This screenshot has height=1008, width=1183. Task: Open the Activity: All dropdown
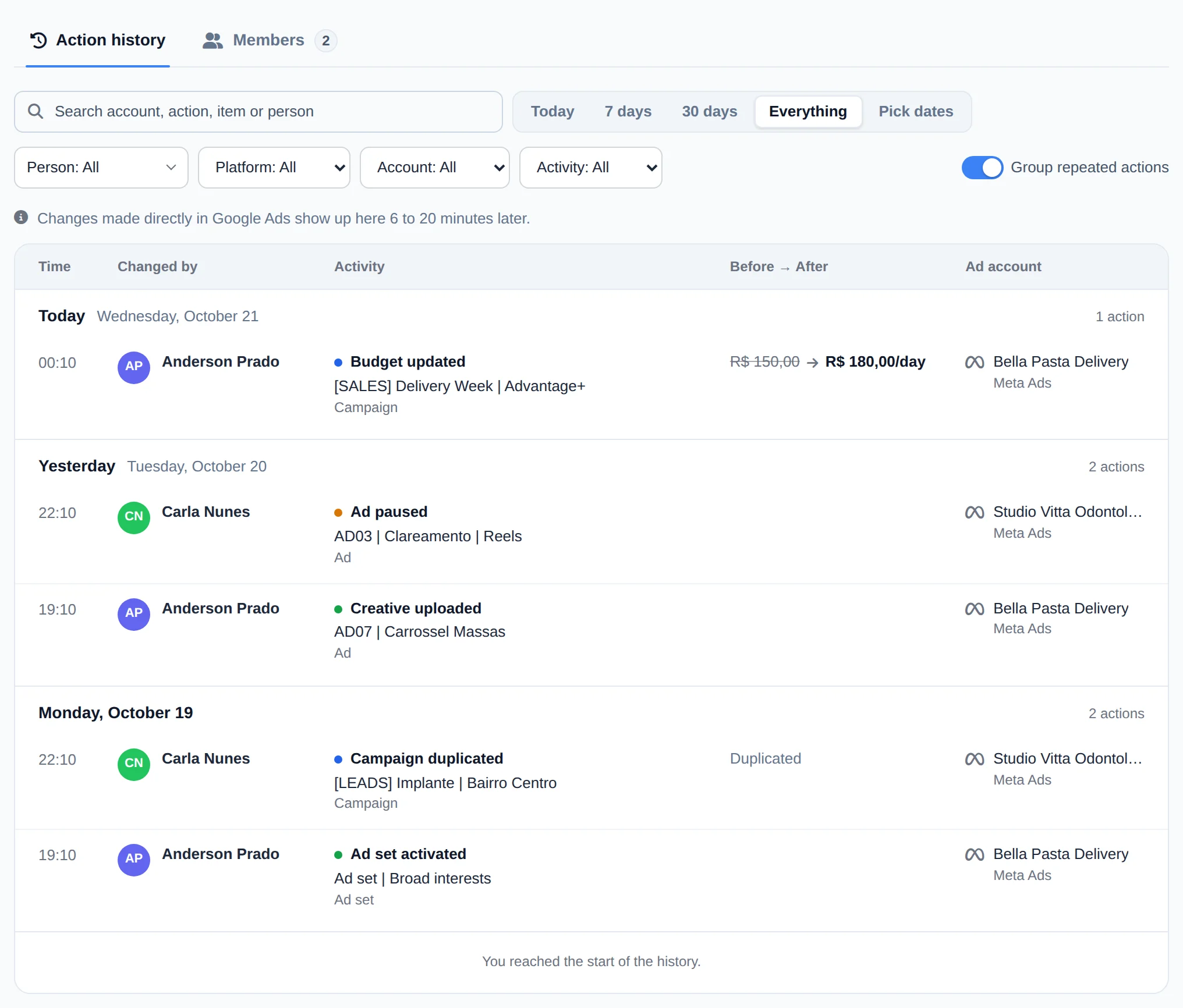click(591, 168)
